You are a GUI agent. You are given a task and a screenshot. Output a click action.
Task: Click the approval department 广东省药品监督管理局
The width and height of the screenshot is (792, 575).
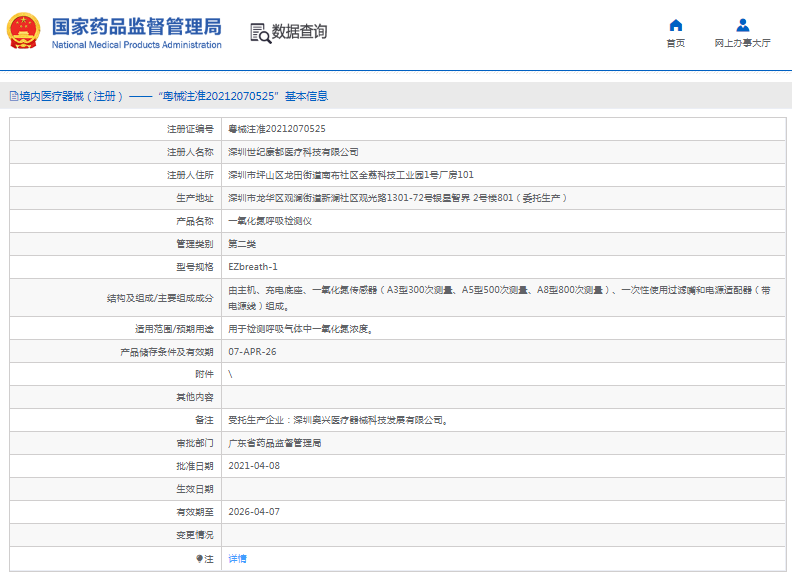pos(275,443)
